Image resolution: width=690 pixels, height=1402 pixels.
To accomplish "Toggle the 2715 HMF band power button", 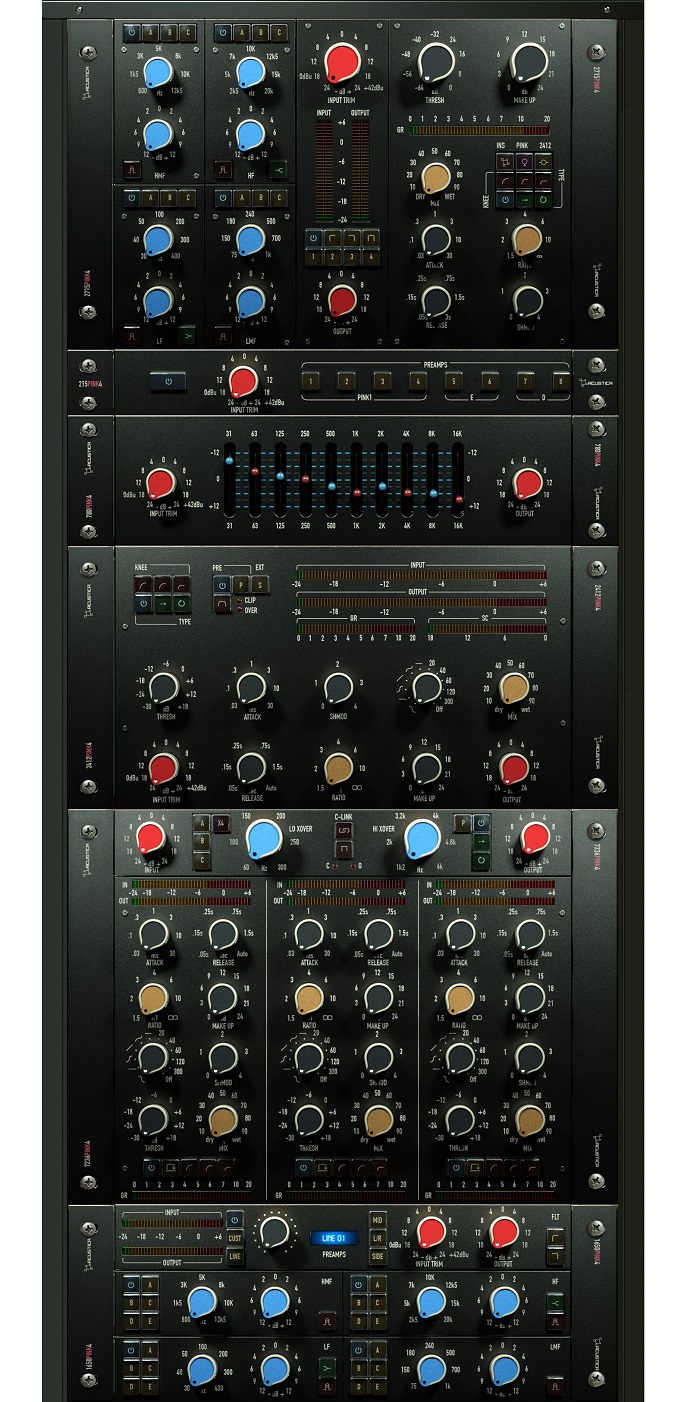I will click(x=130, y=33).
